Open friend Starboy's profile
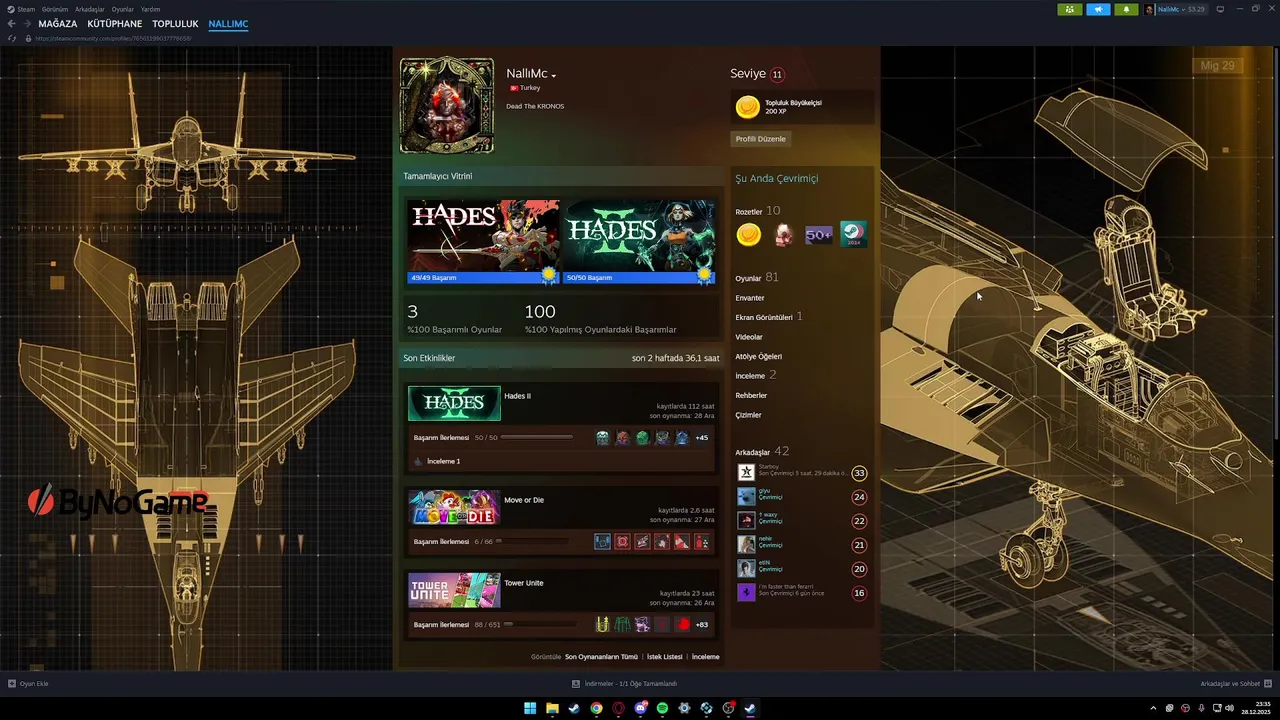1280x720 pixels. pos(802,472)
